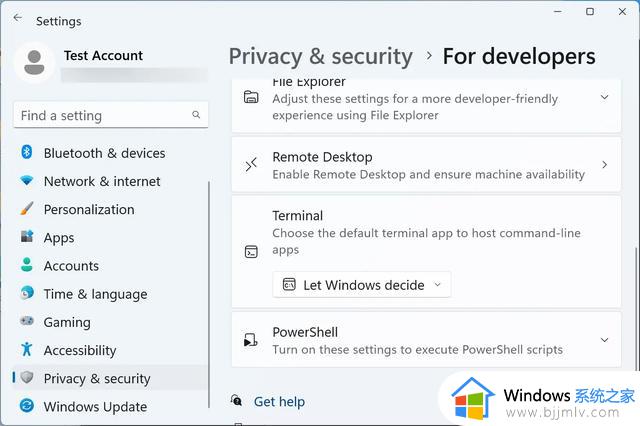Click the PowerShell script icon

(x=251, y=340)
